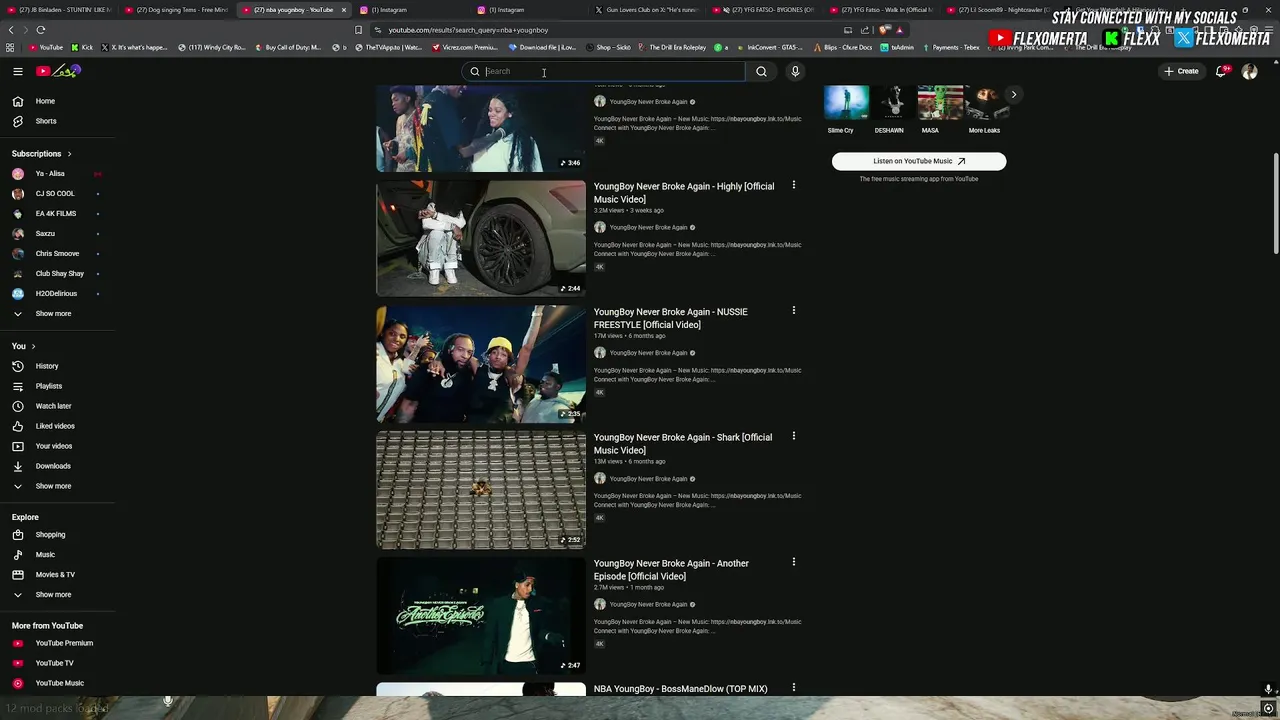Open Ya - Alisa channel subscription
The width and height of the screenshot is (1280, 720).
tap(58, 173)
